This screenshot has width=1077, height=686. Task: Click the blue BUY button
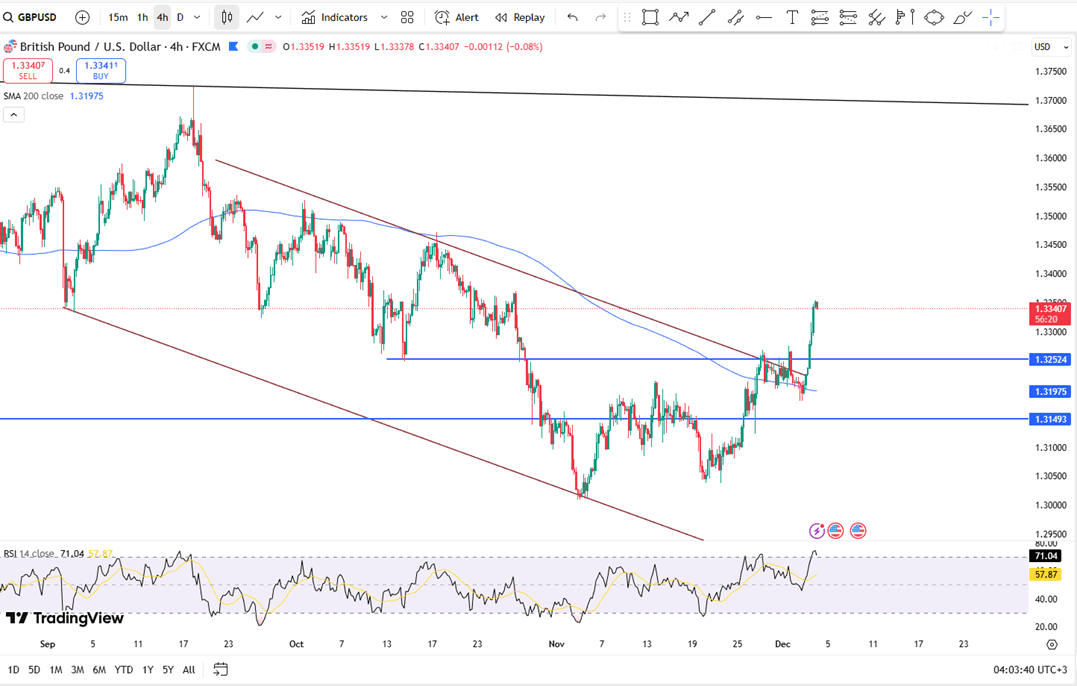pyautogui.click(x=101, y=70)
